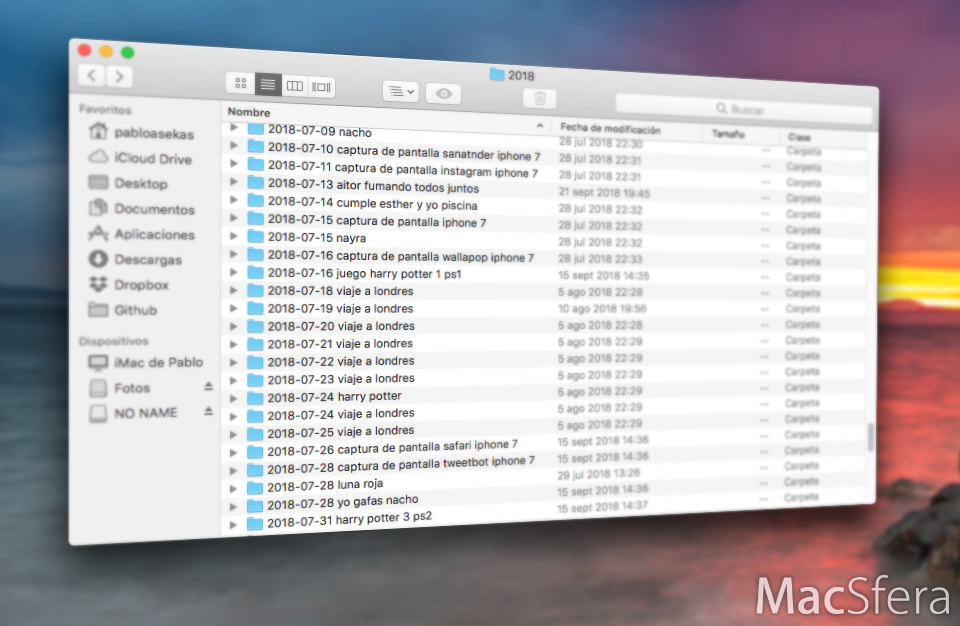Switch to cover flow view
This screenshot has width=960, height=626.
[321, 87]
